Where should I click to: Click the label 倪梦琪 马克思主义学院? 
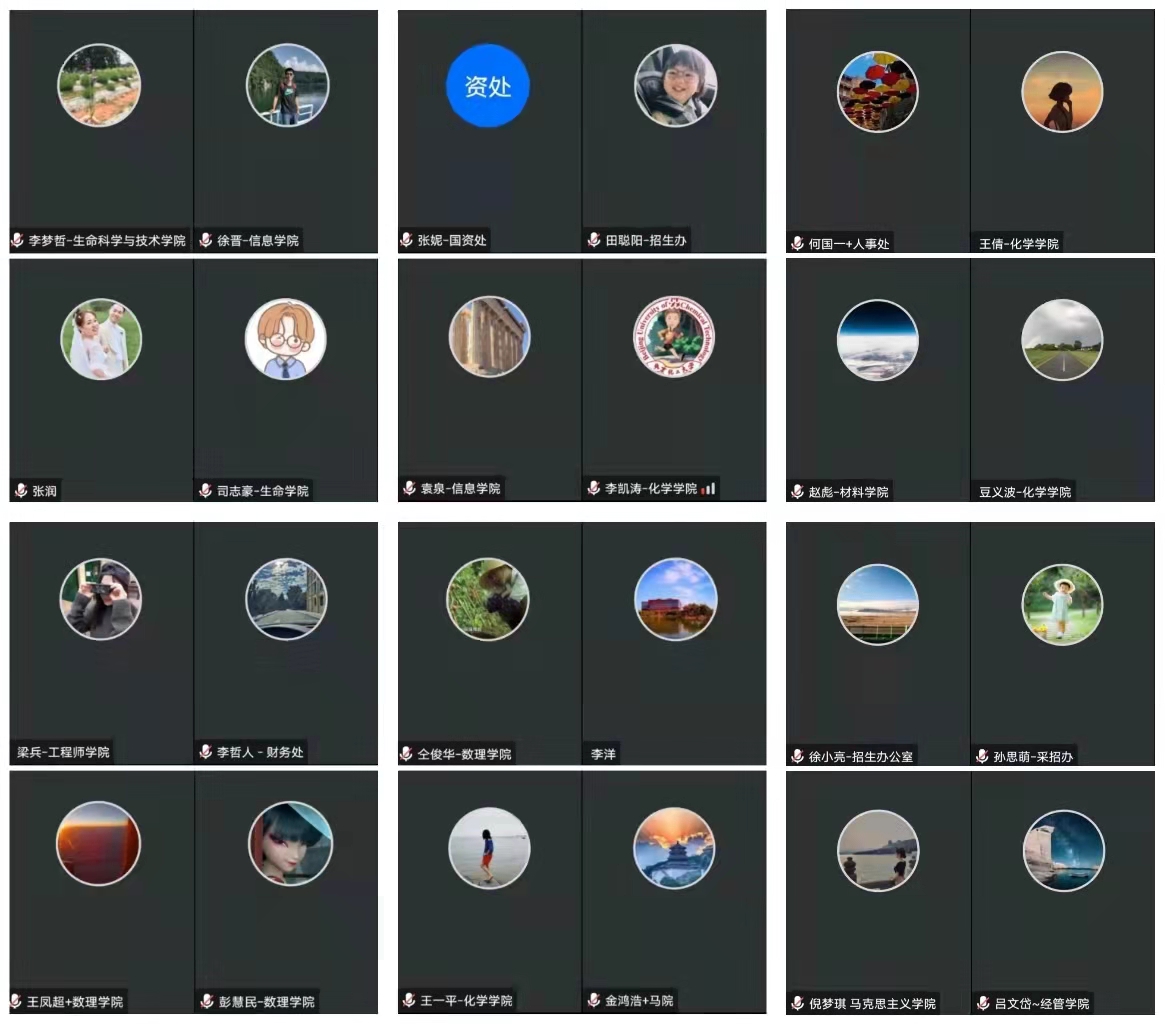tap(872, 1004)
